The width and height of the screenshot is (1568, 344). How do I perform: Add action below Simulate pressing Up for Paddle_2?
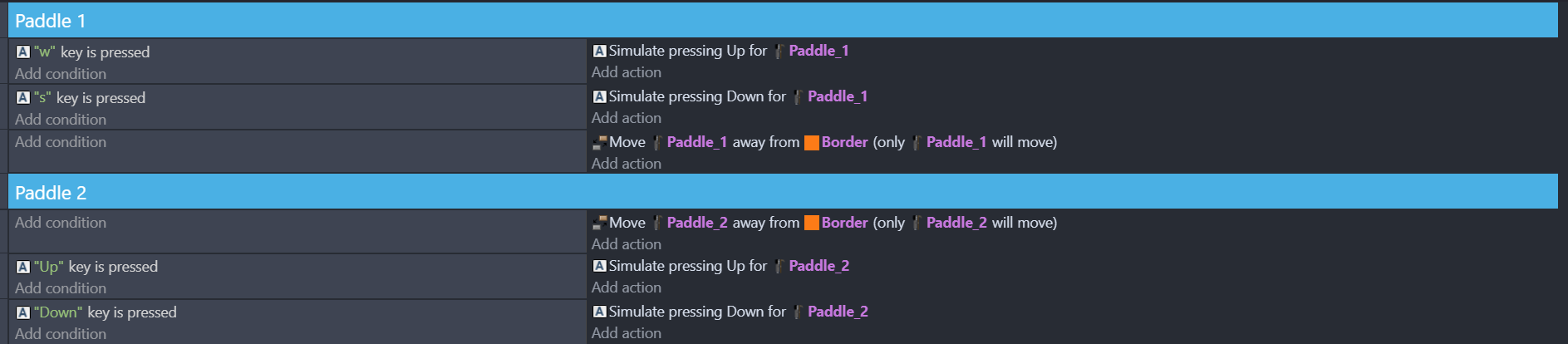click(627, 287)
